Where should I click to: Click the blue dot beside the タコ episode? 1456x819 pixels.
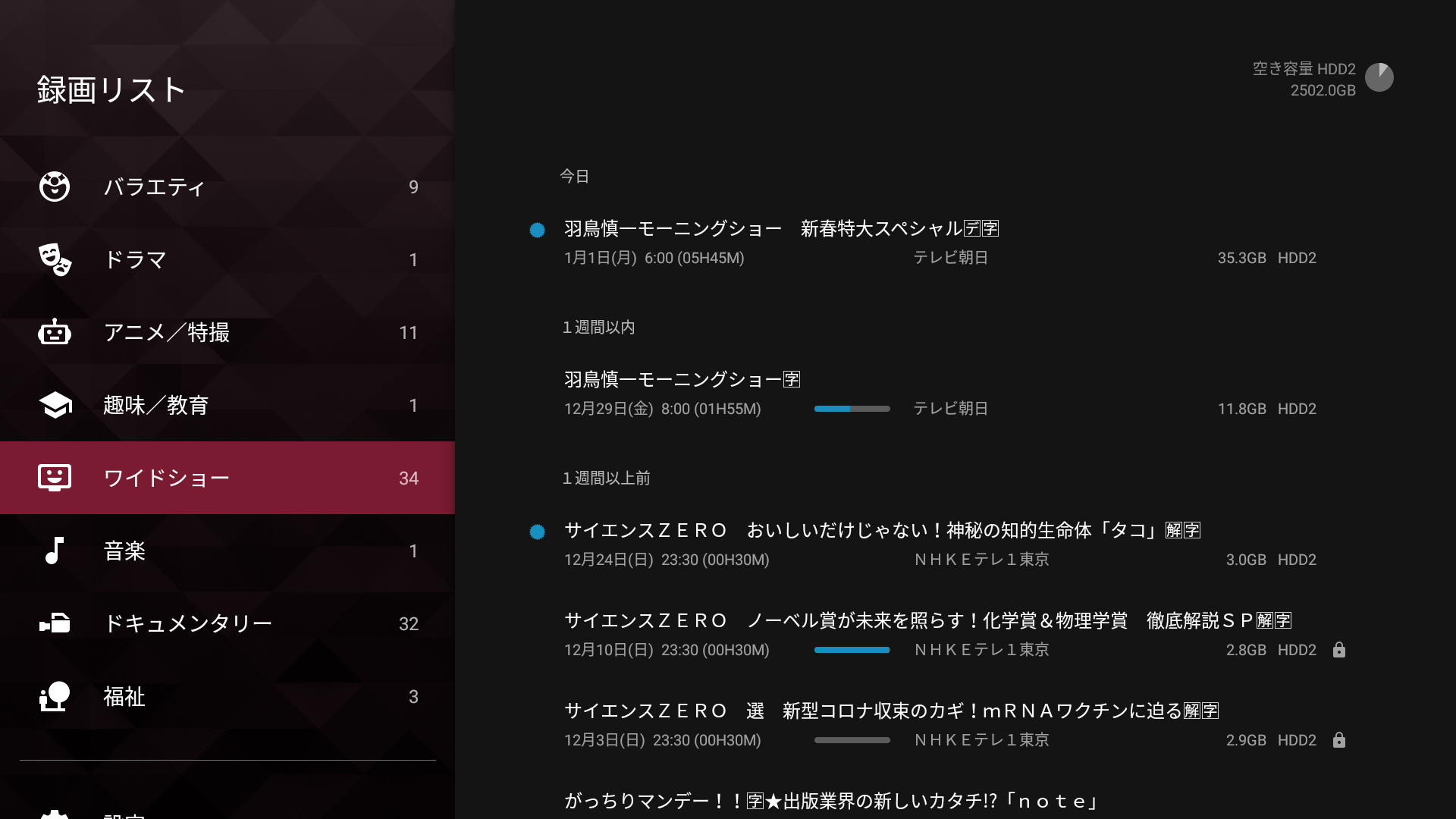pyautogui.click(x=537, y=532)
